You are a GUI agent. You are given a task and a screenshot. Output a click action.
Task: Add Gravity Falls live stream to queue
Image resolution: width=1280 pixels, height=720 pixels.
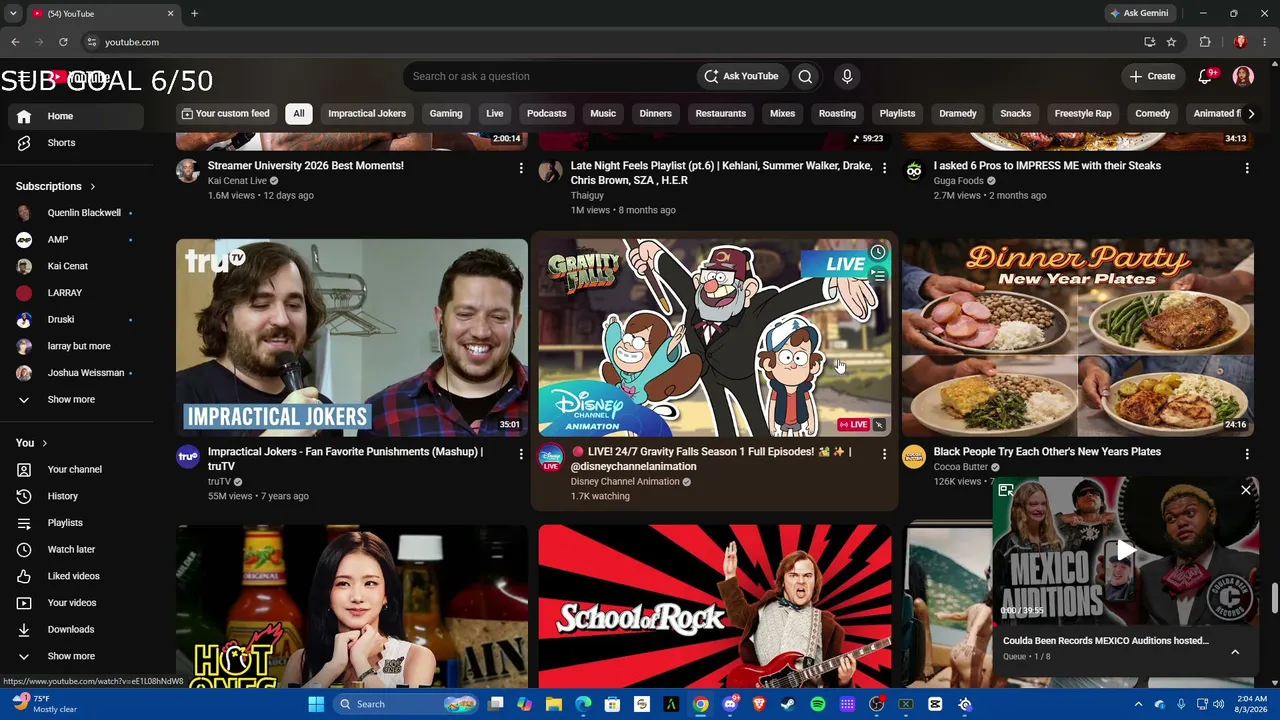877,275
